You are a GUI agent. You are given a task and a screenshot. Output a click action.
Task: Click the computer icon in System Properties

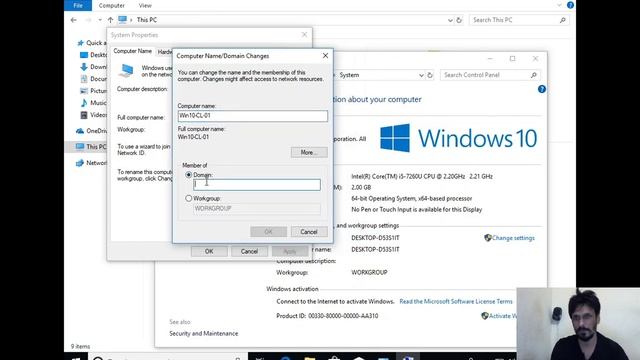(x=126, y=71)
